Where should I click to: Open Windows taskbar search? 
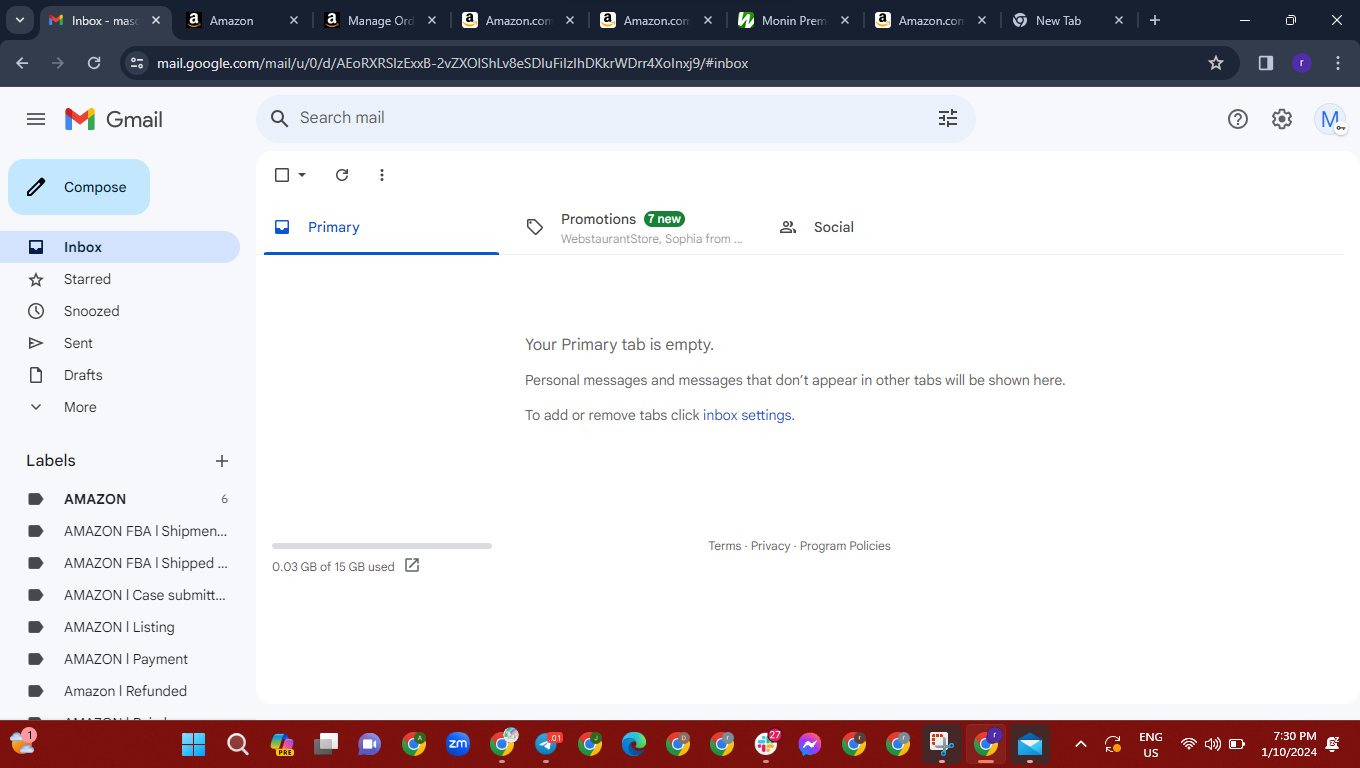(x=238, y=744)
